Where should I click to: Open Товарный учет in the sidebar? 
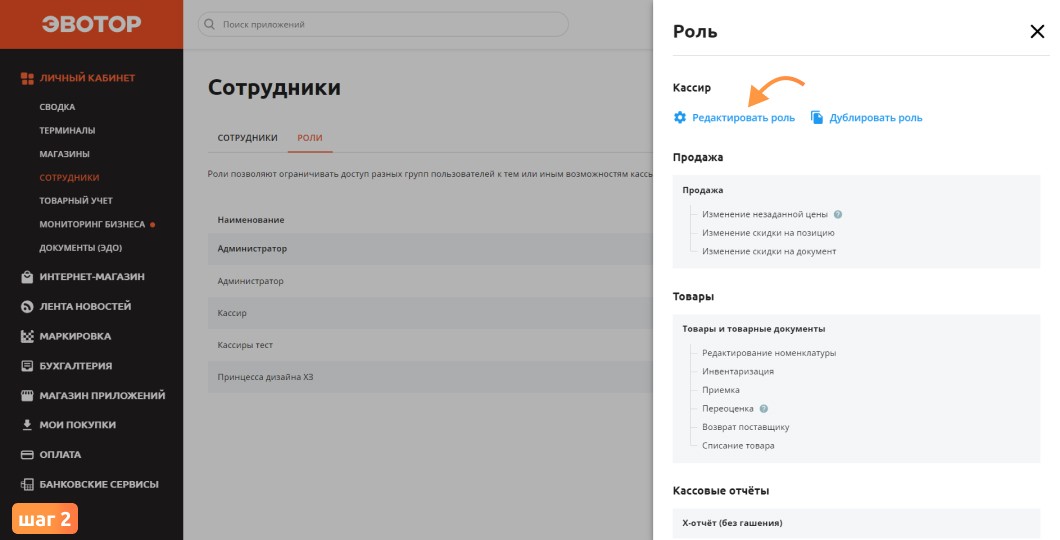click(x=76, y=201)
